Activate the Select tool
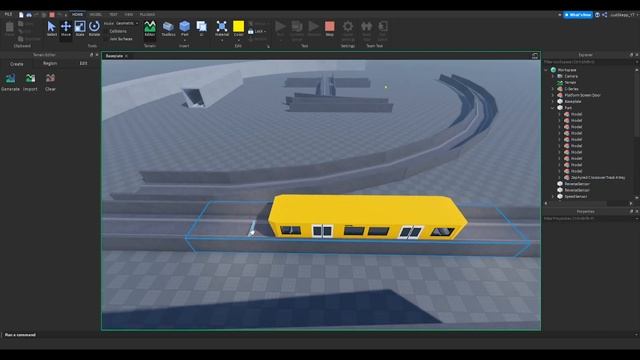This screenshot has height=360, width=640. tap(51, 28)
